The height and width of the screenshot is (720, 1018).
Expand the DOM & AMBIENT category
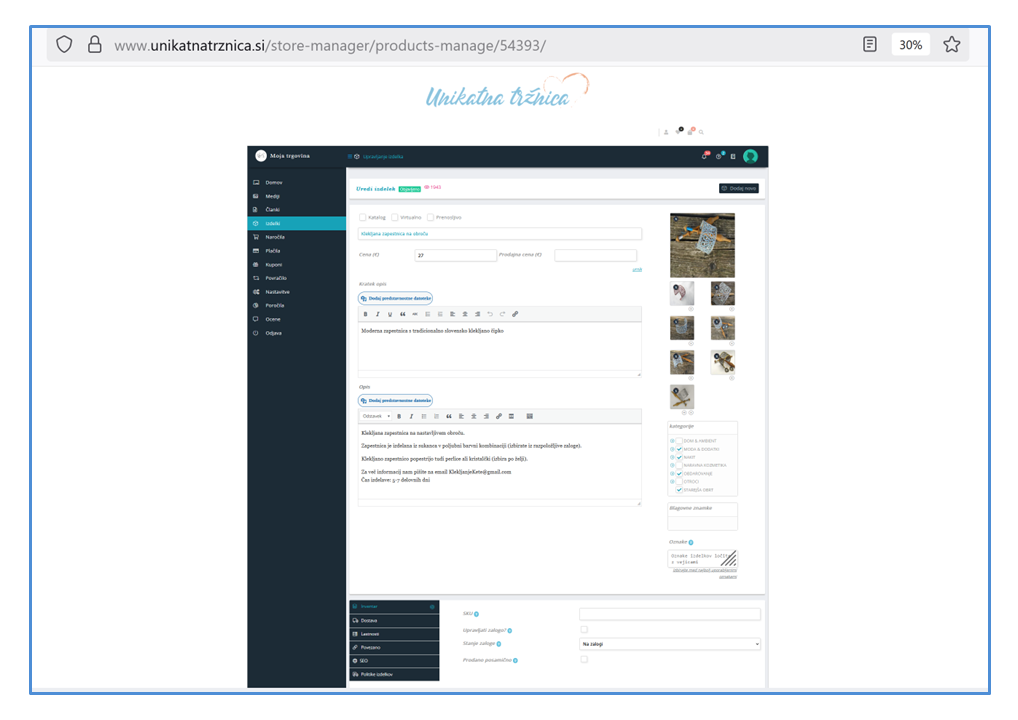click(x=672, y=440)
